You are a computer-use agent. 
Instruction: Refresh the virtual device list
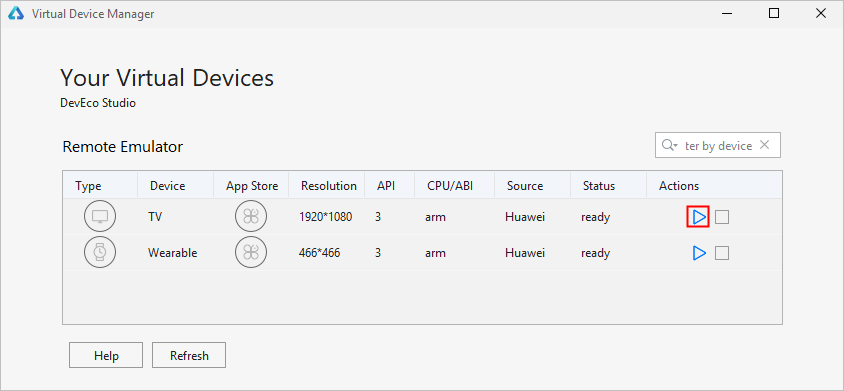189,355
